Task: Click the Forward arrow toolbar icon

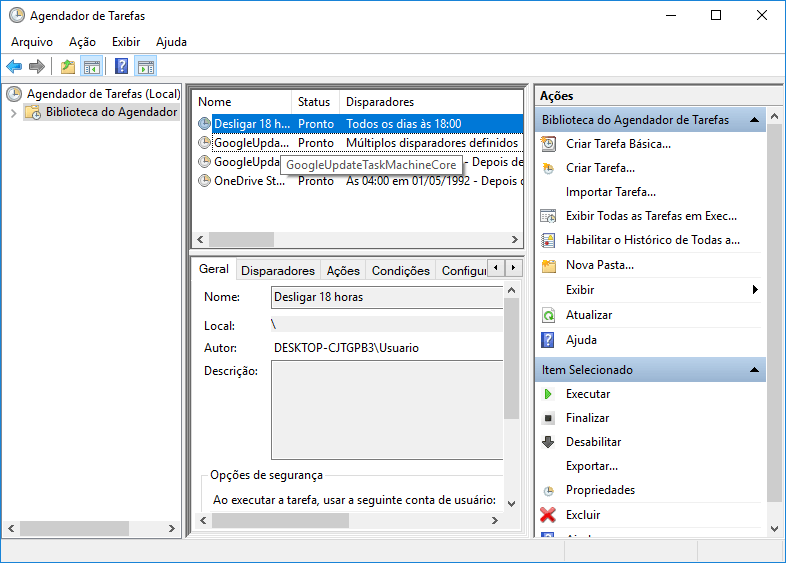Action: (x=37, y=66)
